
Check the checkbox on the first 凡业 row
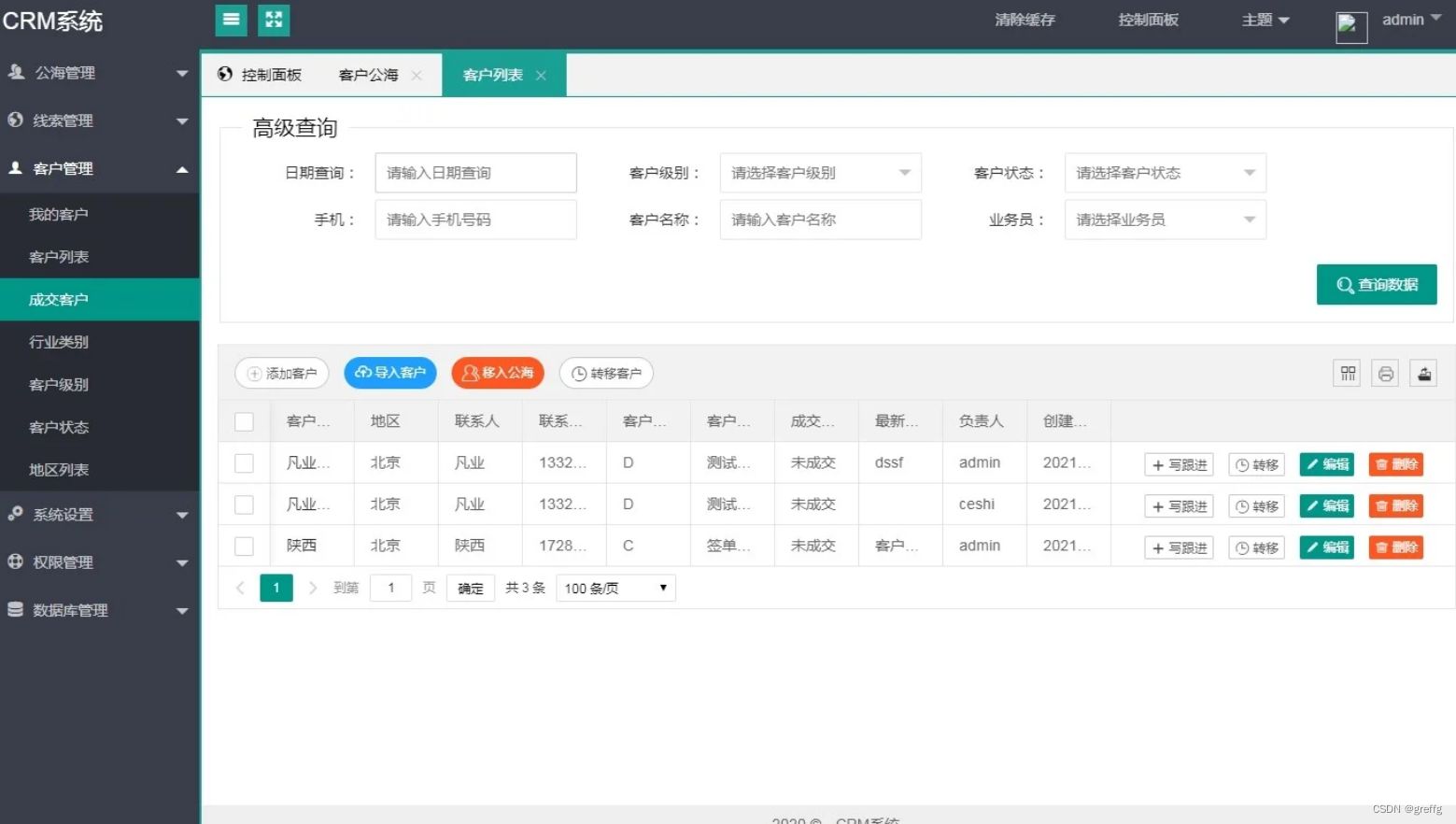click(244, 462)
